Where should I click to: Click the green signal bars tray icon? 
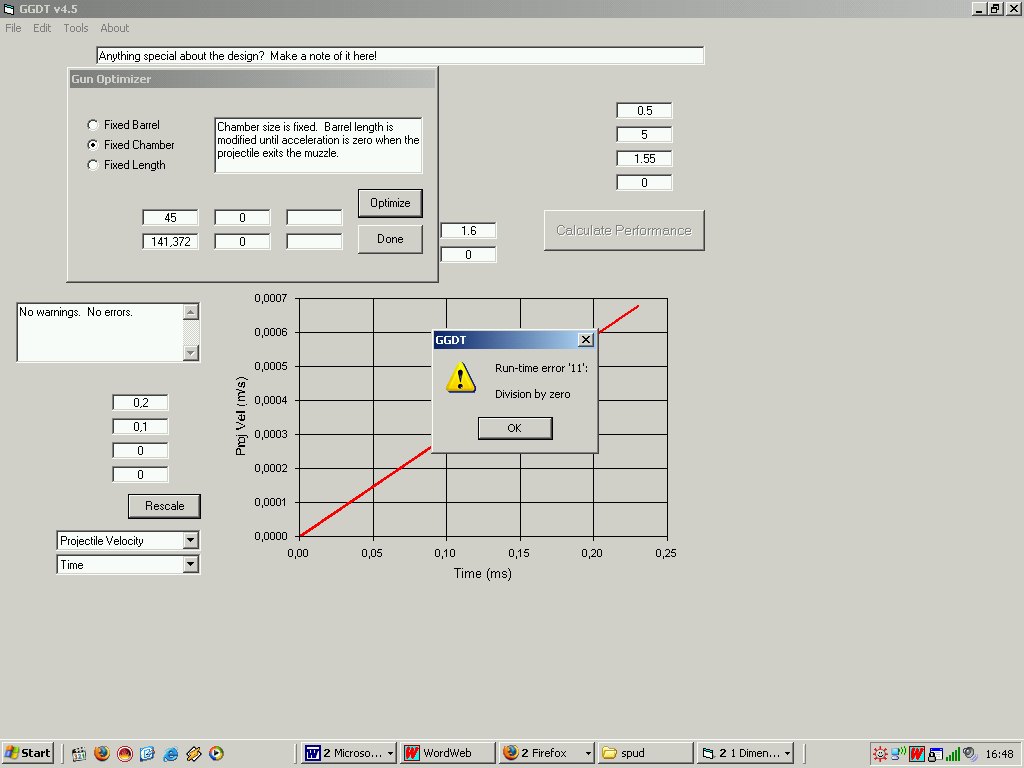952,754
